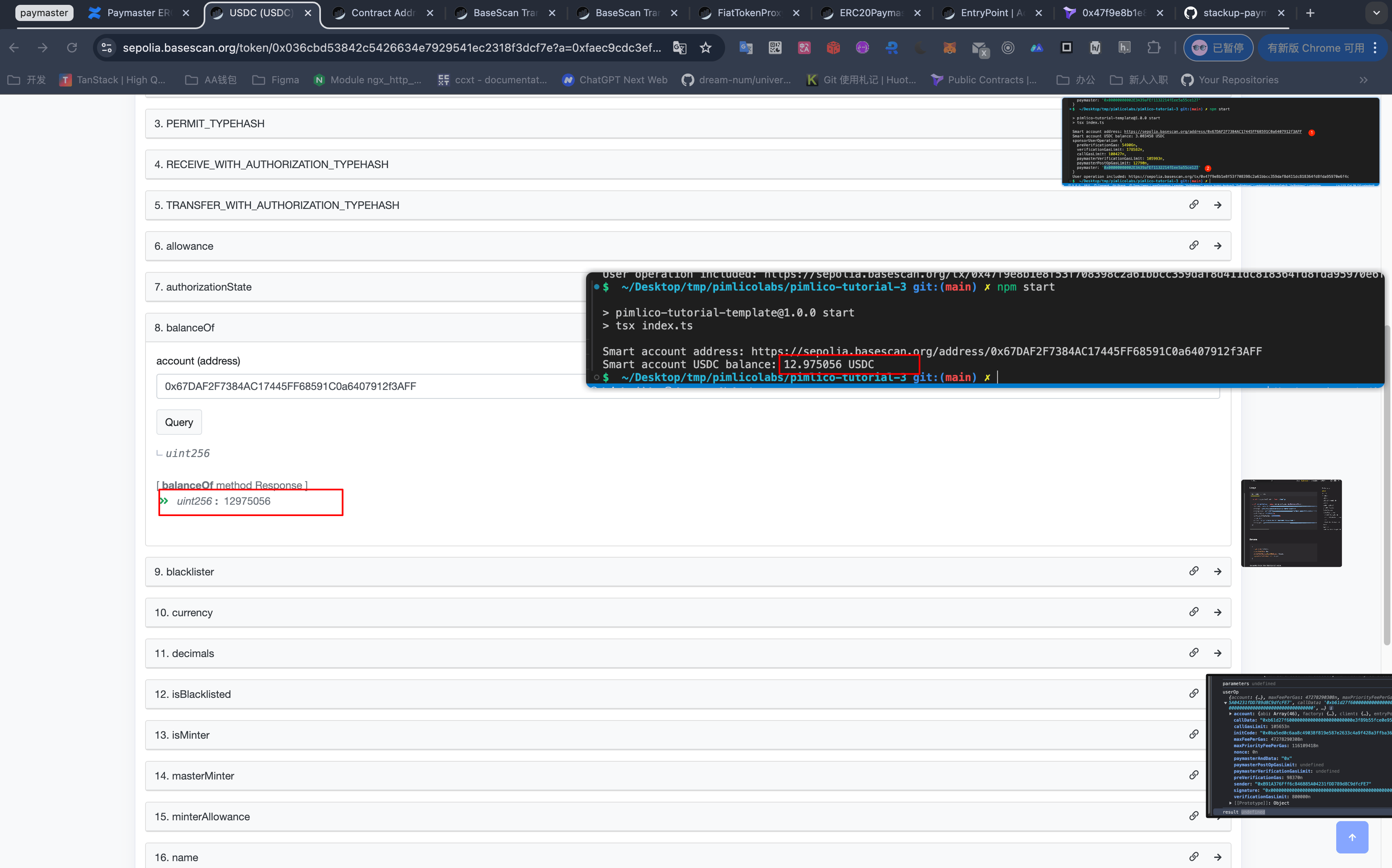Copy link for the blacklister method
Viewport: 1392px width, 868px height.
click(x=1194, y=571)
